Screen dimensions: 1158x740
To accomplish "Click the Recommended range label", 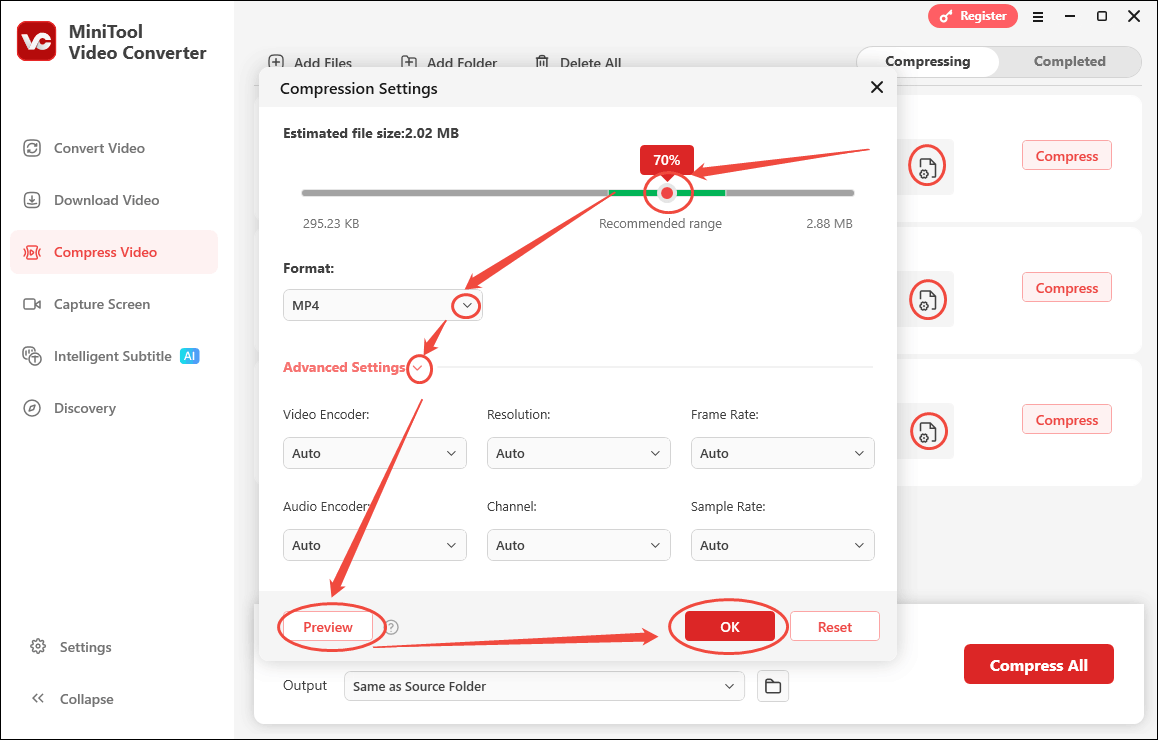I will [x=660, y=224].
